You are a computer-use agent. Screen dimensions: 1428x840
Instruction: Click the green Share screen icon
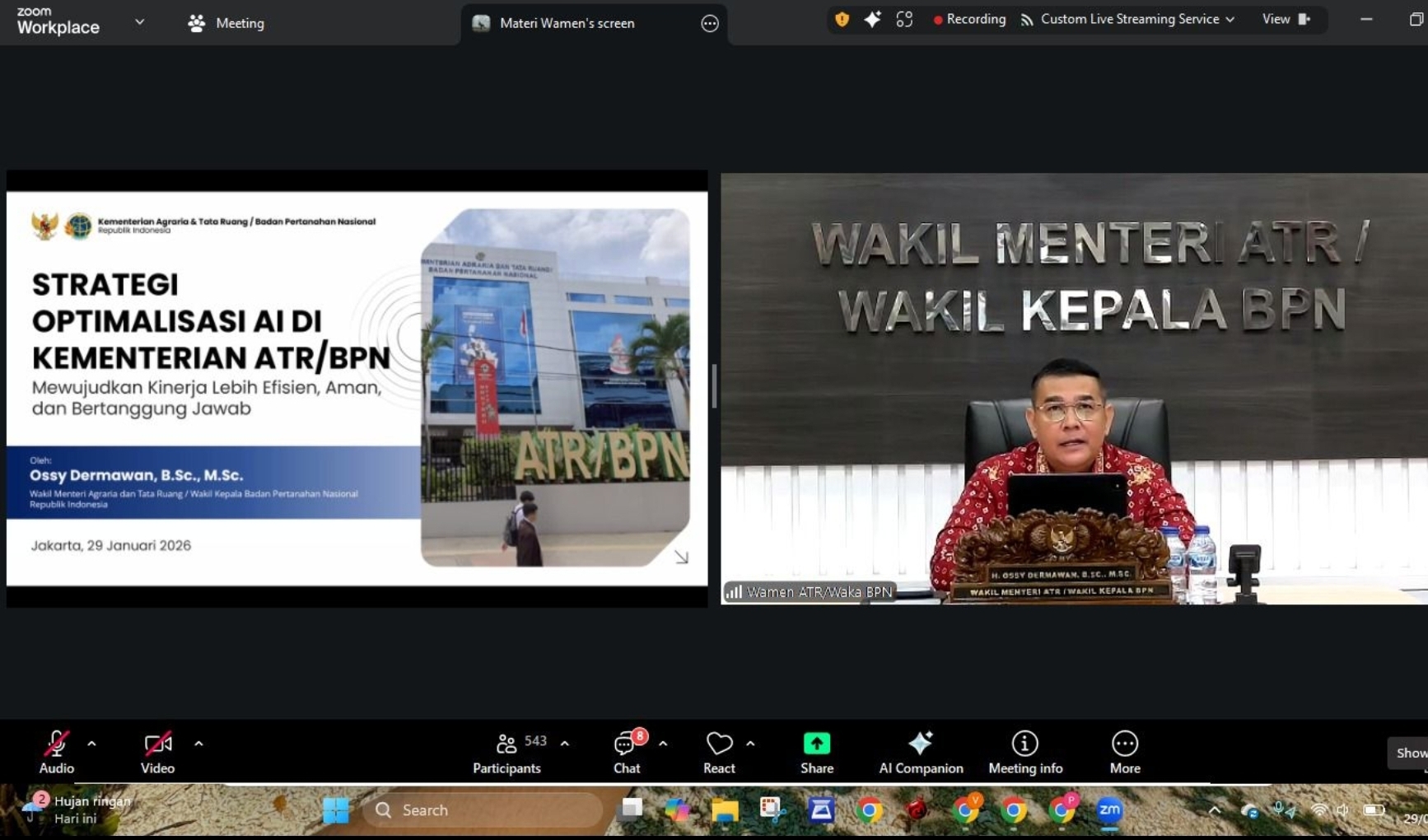tap(816, 744)
